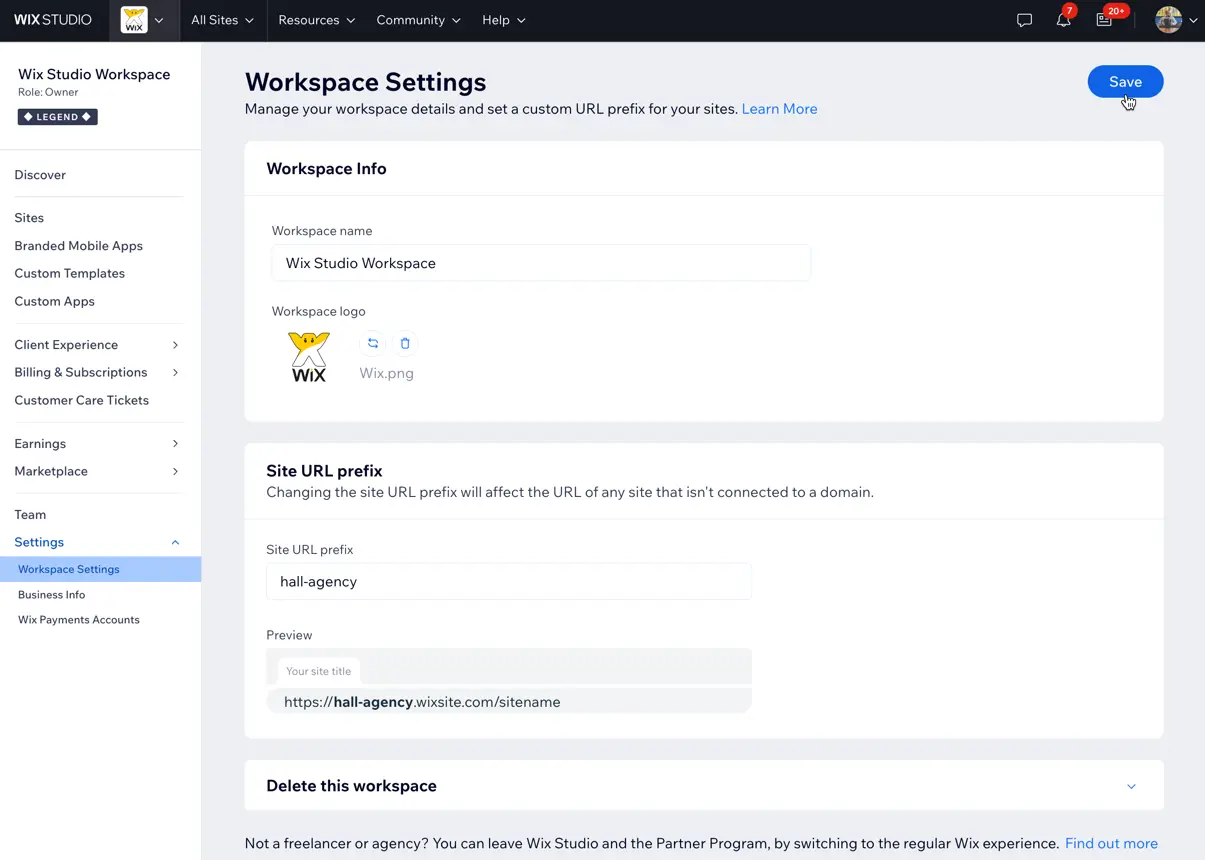This screenshot has width=1205, height=860.
Task: Delete the workspace logo
Action: (x=405, y=343)
